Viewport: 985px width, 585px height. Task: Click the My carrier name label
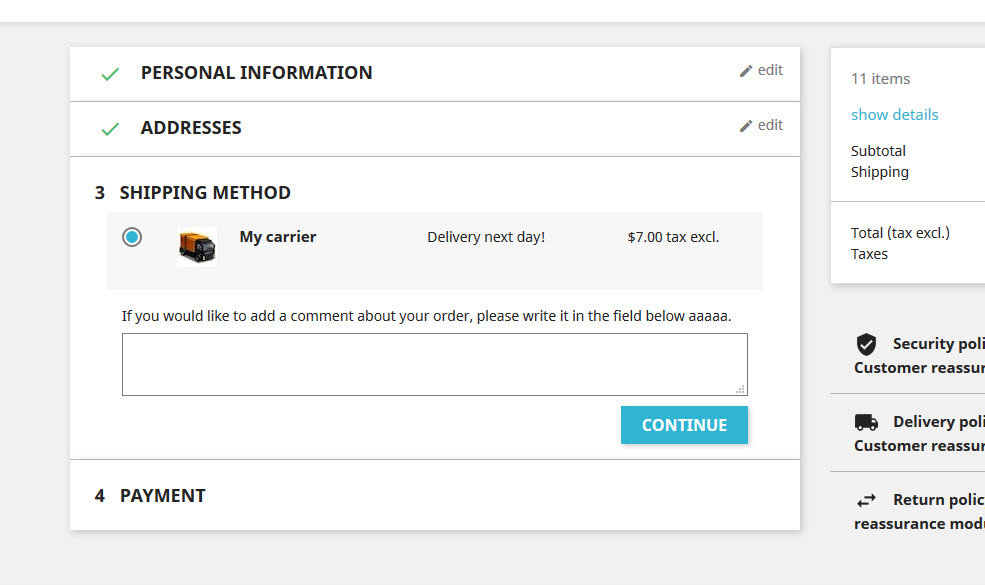(278, 237)
